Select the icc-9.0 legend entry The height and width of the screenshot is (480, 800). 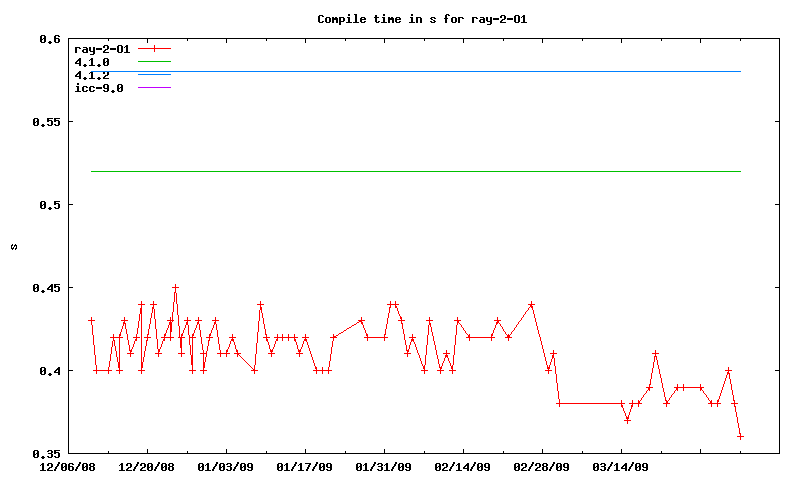99,88
